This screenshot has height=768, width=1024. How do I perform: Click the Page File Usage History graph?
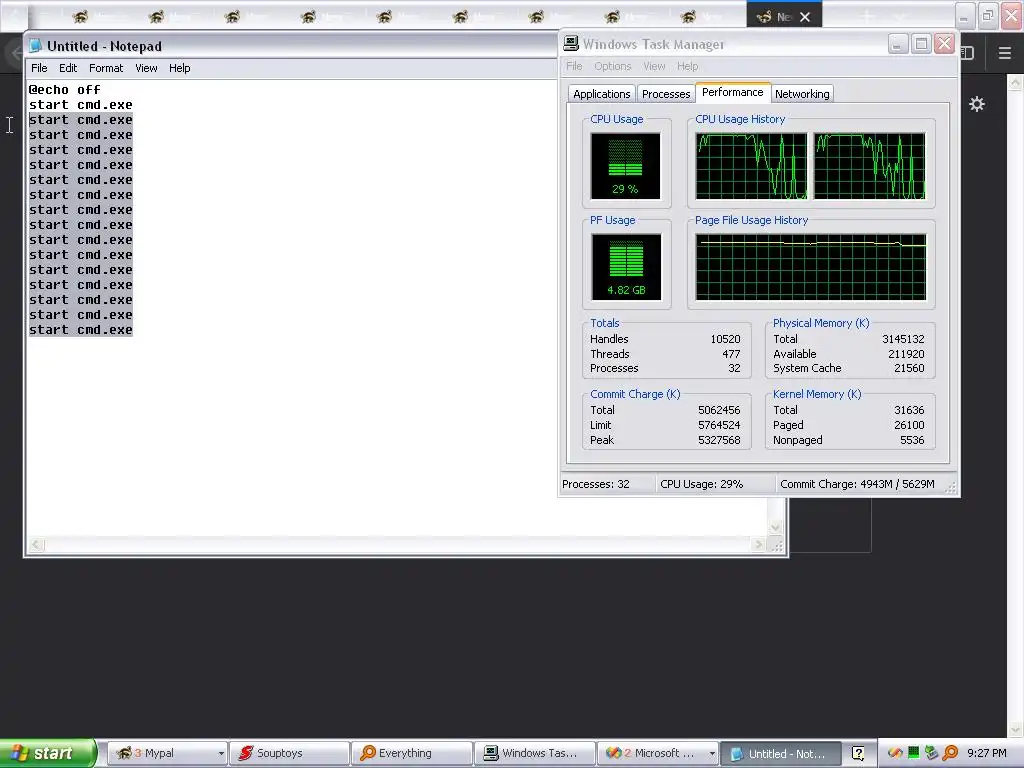pos(810,266)
